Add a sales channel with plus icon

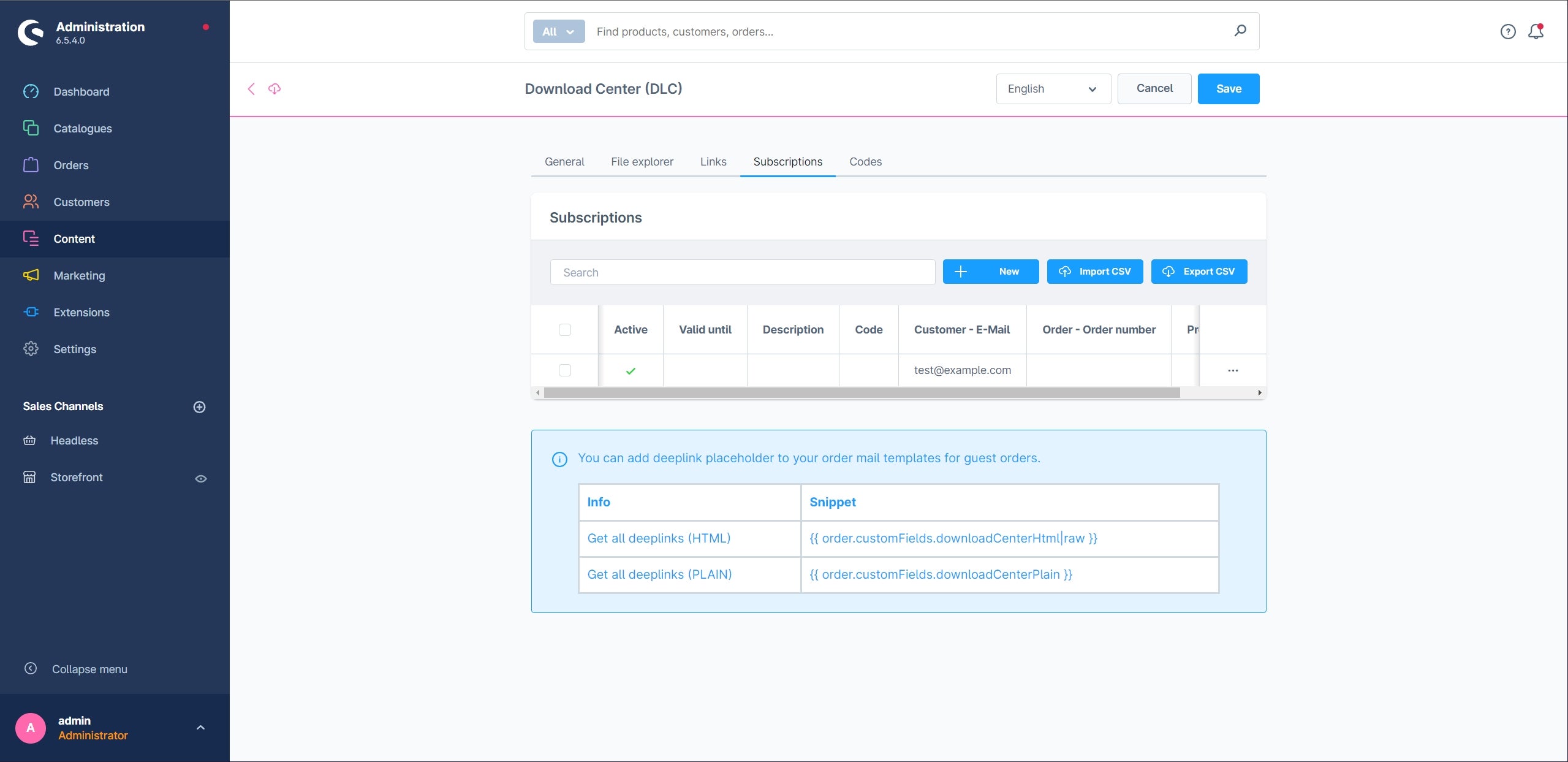coord(199,406)
